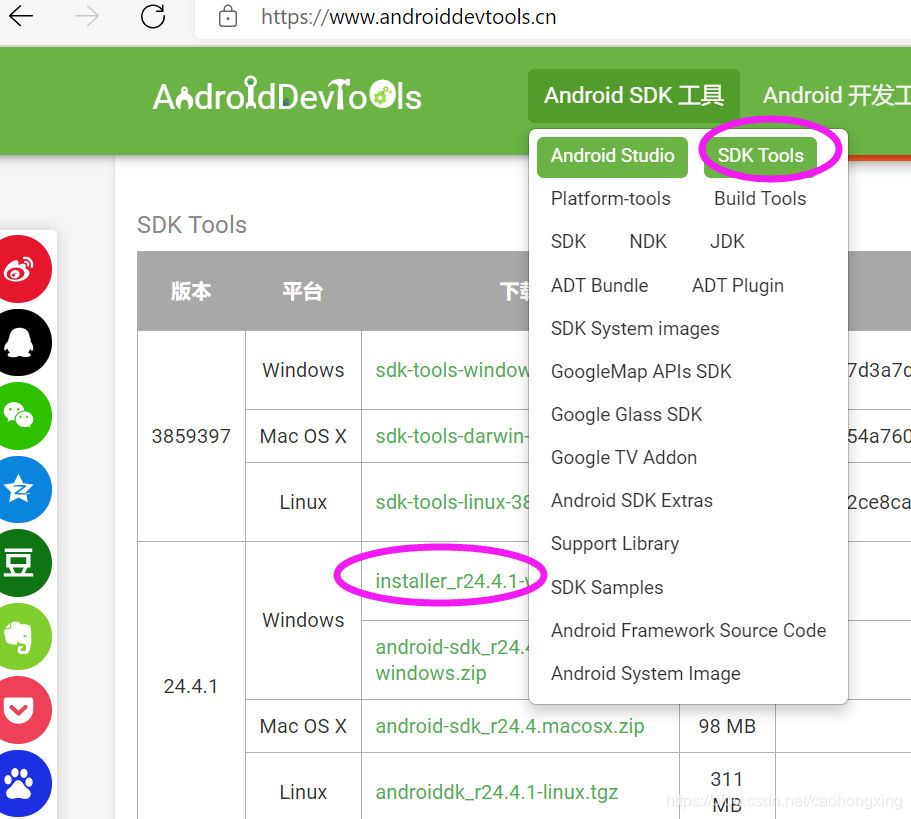Viewport: 911px width, 819px height.
Task: Download androiddk_r24.4.1-linux.tgz
Action: (496, 792)
